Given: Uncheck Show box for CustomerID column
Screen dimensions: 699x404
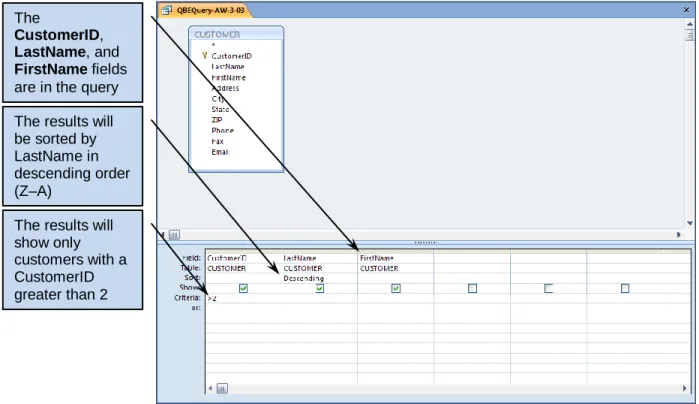Looking at the screenshot, I should (x=243, y=289).
